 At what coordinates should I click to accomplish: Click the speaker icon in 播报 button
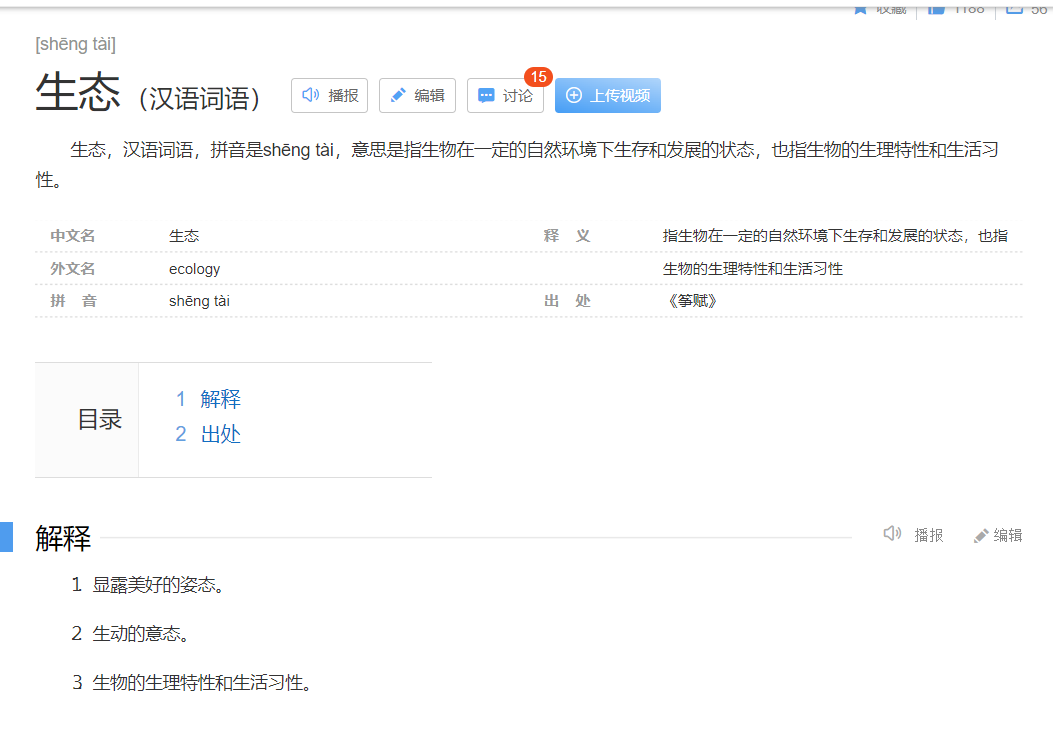(310, 95)
